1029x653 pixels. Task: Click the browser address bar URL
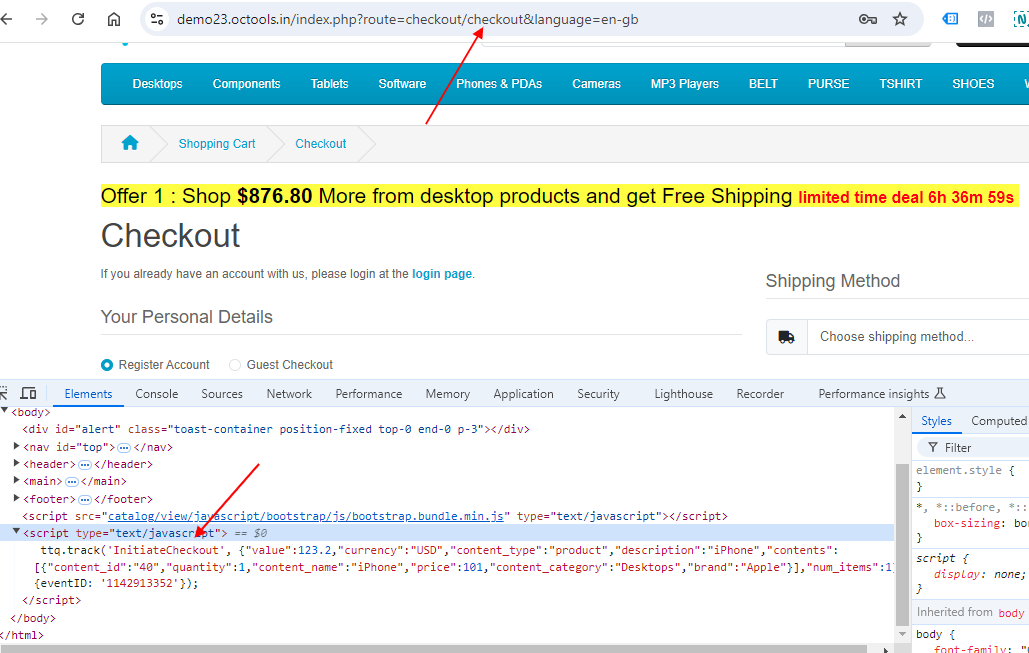coord(408,19)
